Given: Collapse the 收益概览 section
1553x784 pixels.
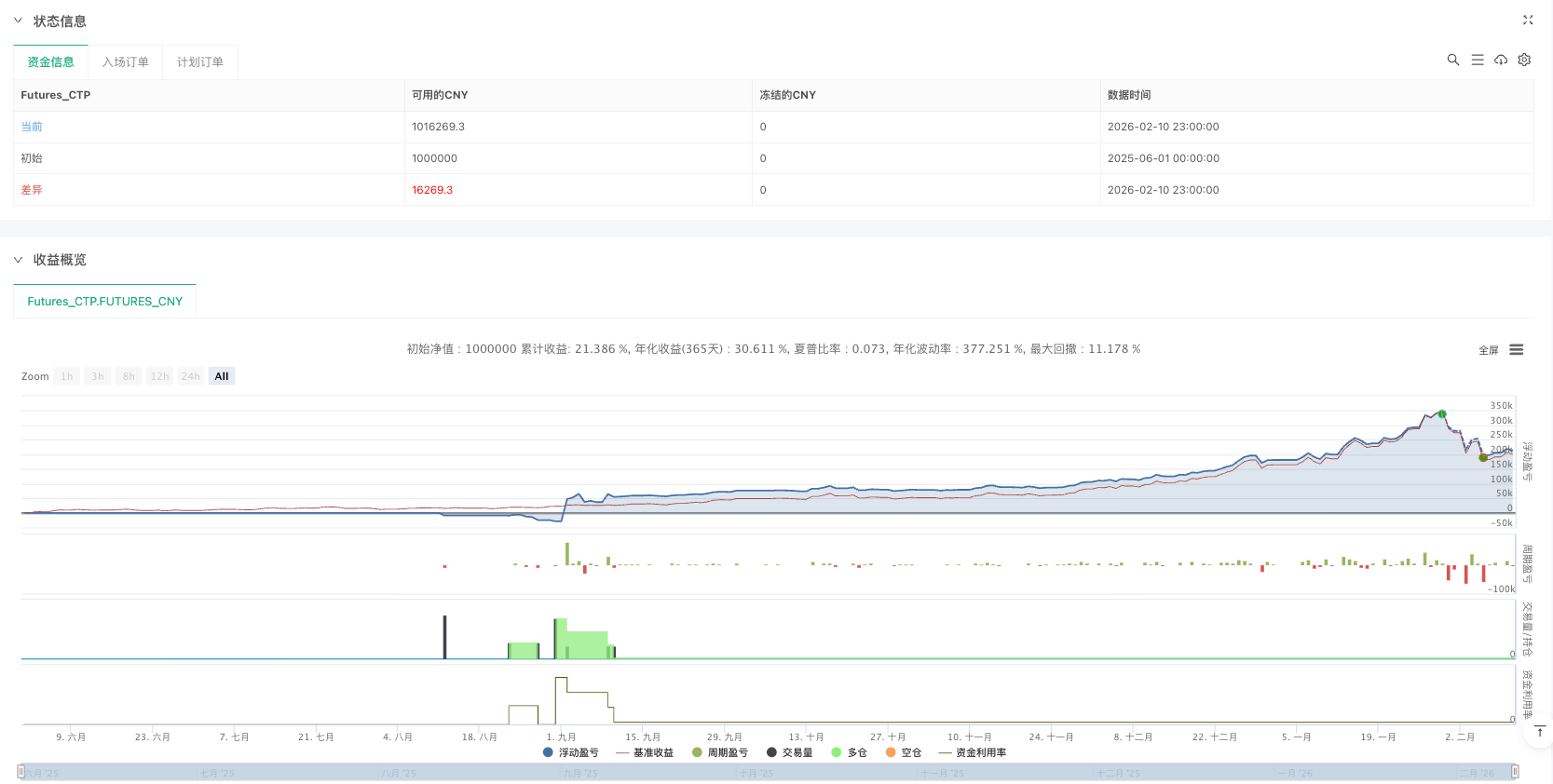Looking at the screenshot, I should [18, 260].
